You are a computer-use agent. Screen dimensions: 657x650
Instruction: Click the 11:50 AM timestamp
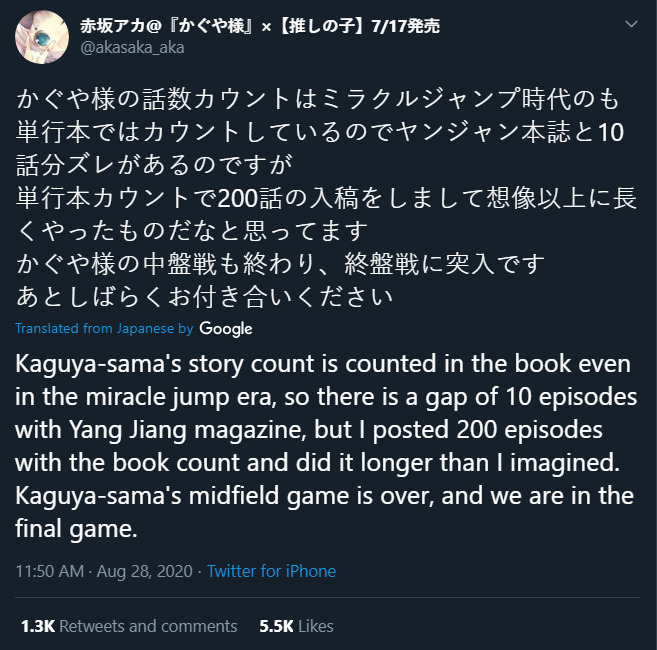(x=49, y=571)
